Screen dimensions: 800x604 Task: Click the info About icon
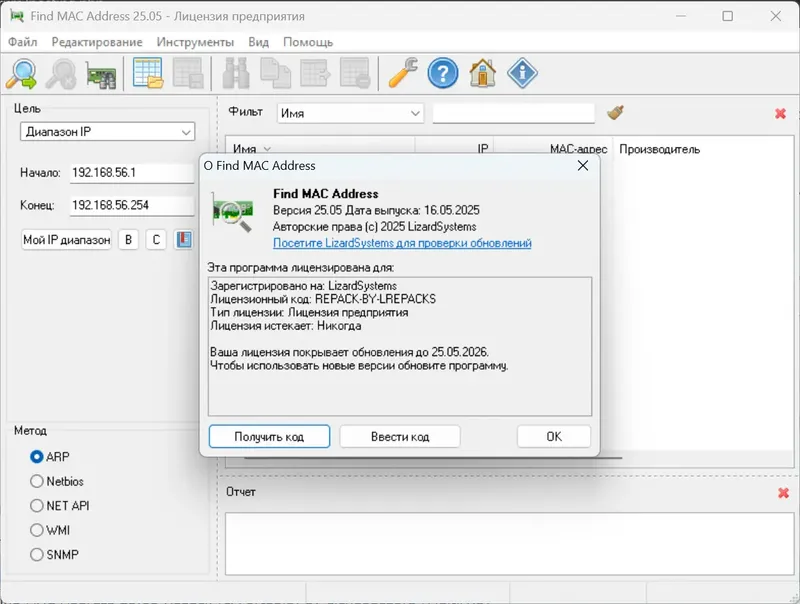pos(521,74)
